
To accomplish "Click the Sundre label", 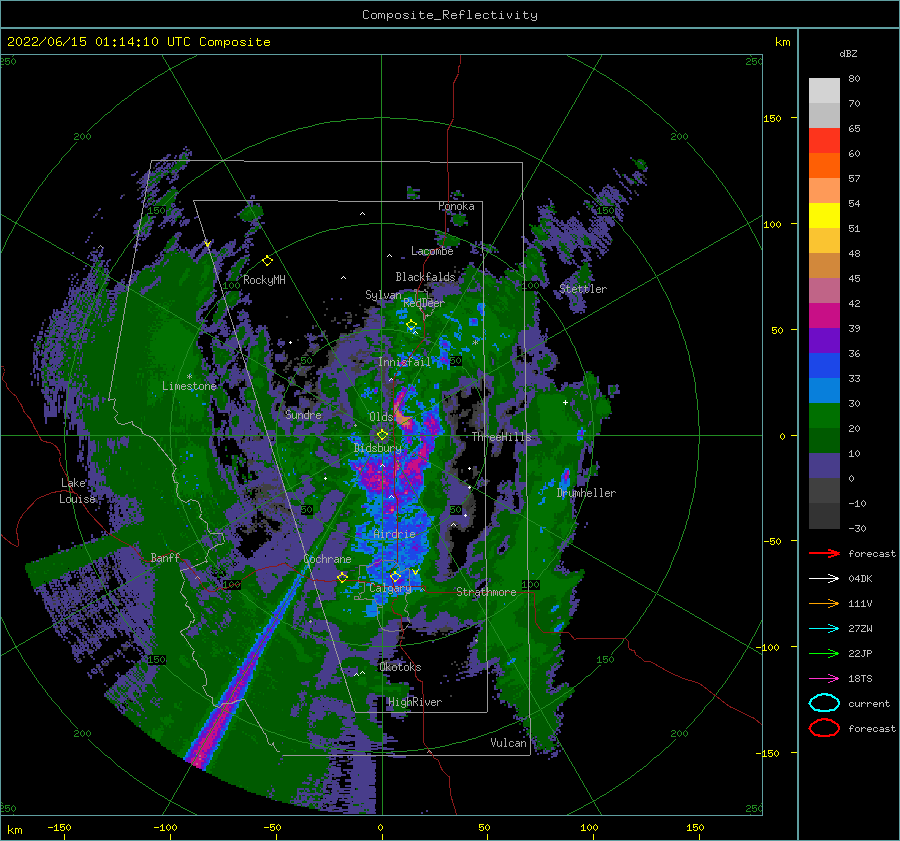I will (303, 415).
